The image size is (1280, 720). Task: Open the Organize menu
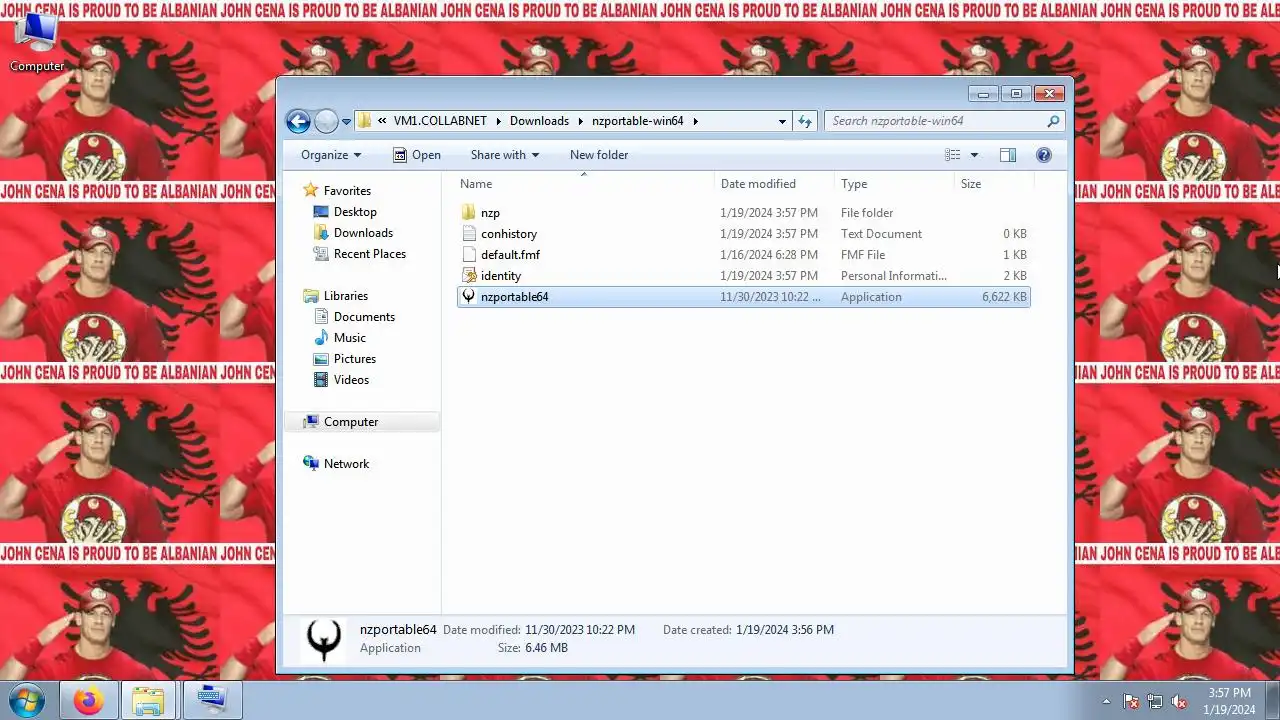pos(331,155)
